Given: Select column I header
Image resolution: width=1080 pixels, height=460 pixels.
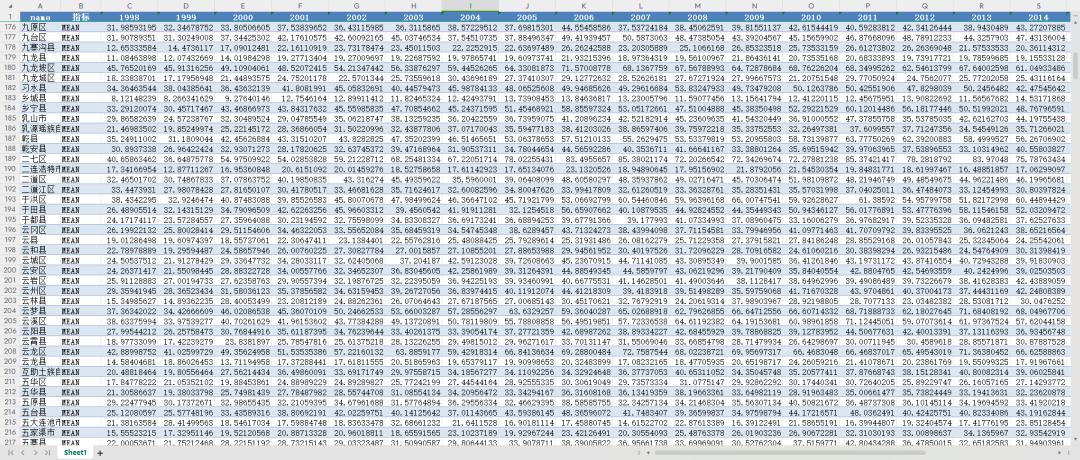Looking at the screenshot, I should click(470, 6).
